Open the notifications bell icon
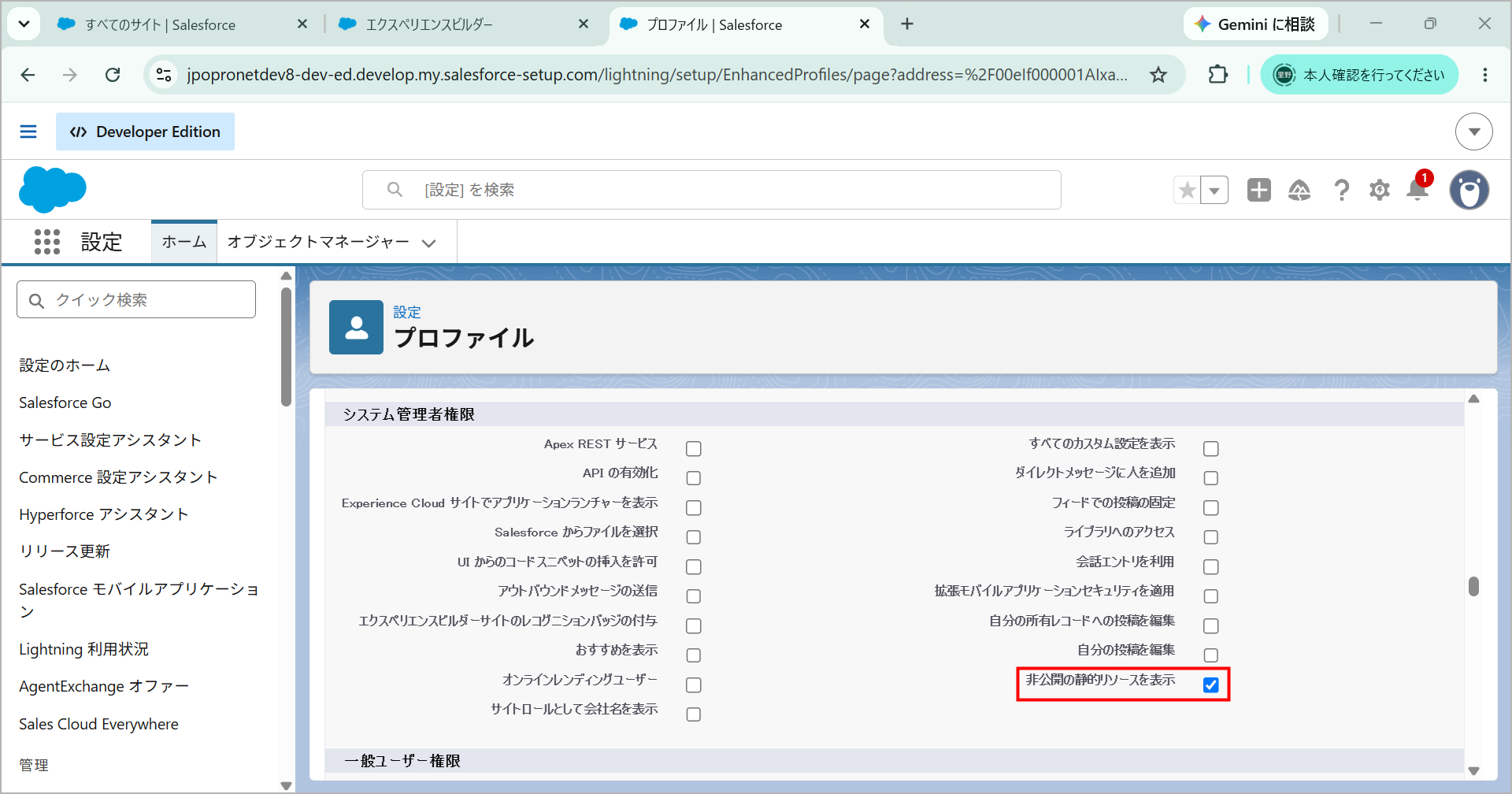This screenshot has width=1512, height=794. 1417,189
